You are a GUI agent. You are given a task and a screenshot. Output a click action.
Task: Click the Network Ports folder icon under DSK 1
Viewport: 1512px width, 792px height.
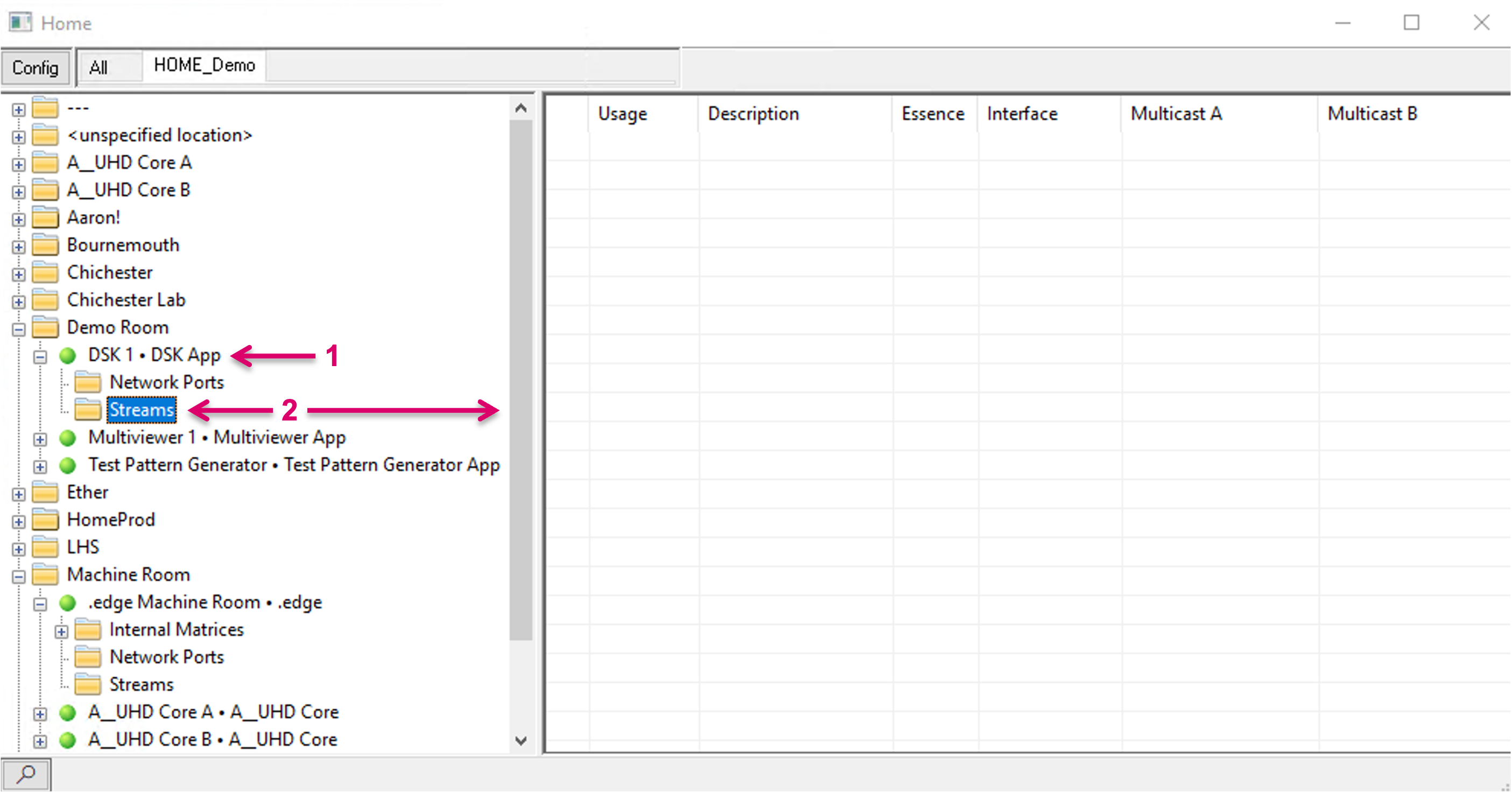coord(88,382)
